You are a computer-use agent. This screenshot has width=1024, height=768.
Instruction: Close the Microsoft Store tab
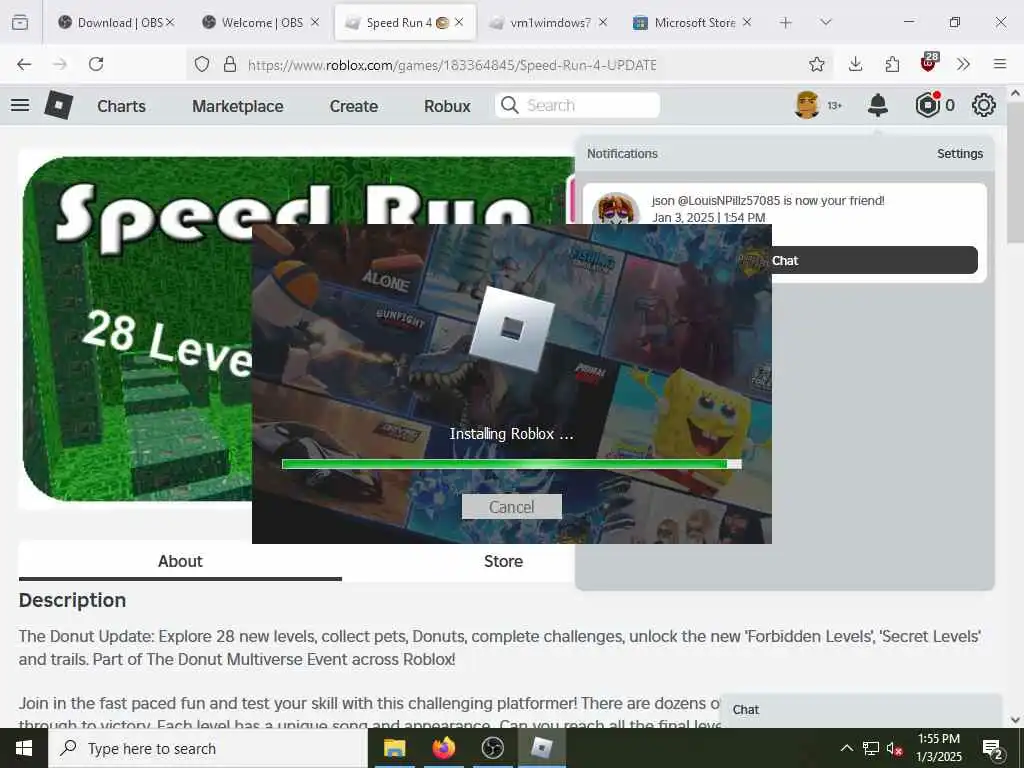coord(747,22)
